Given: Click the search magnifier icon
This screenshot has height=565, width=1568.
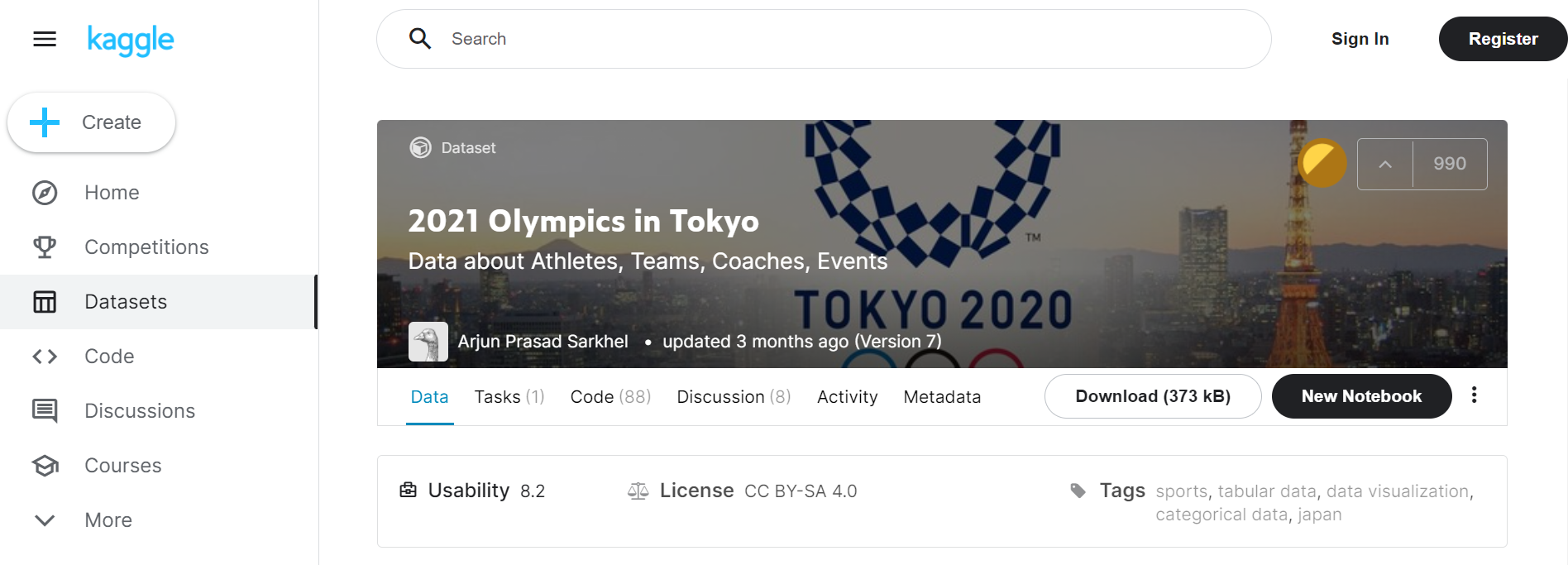Looking at the screenshot, I should pos(419,38).
